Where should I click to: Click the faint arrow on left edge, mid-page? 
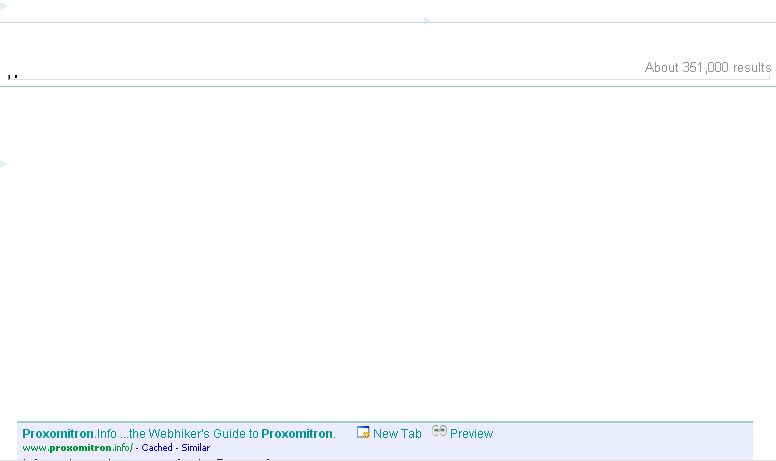coord(3,163)
